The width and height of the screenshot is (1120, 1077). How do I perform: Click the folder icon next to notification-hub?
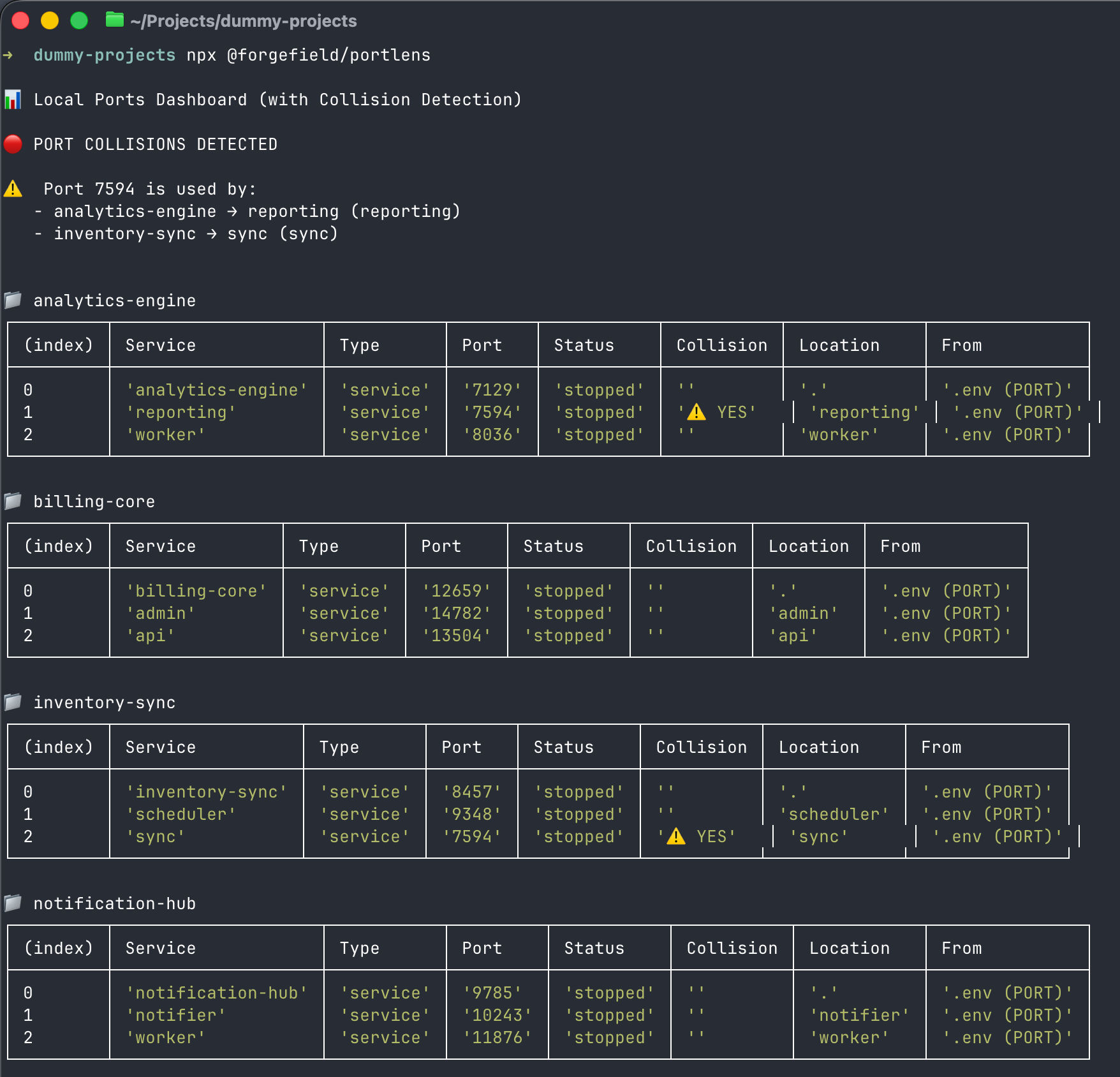tap(14, 903)
